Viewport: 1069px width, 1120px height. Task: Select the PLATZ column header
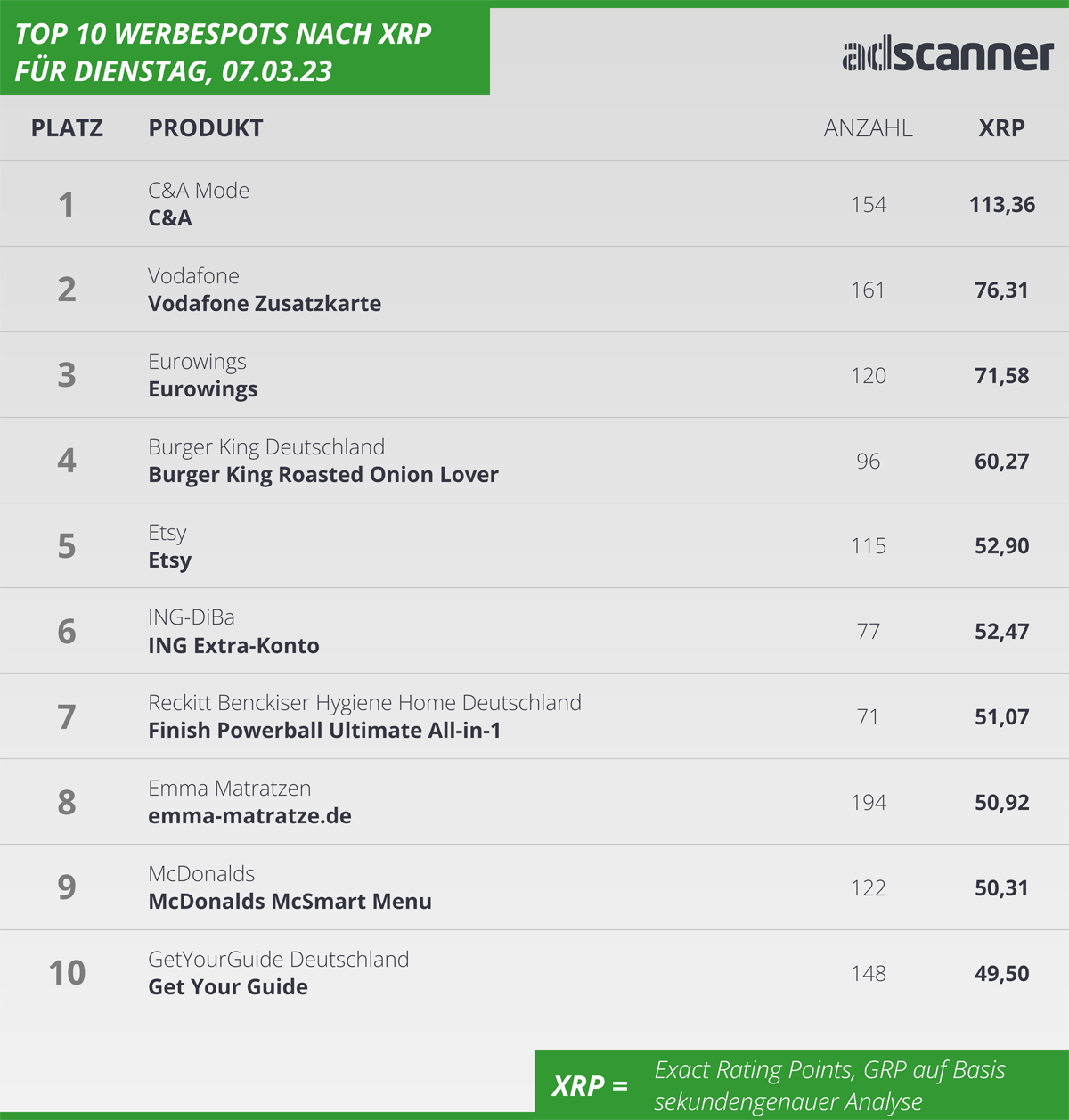67,128
